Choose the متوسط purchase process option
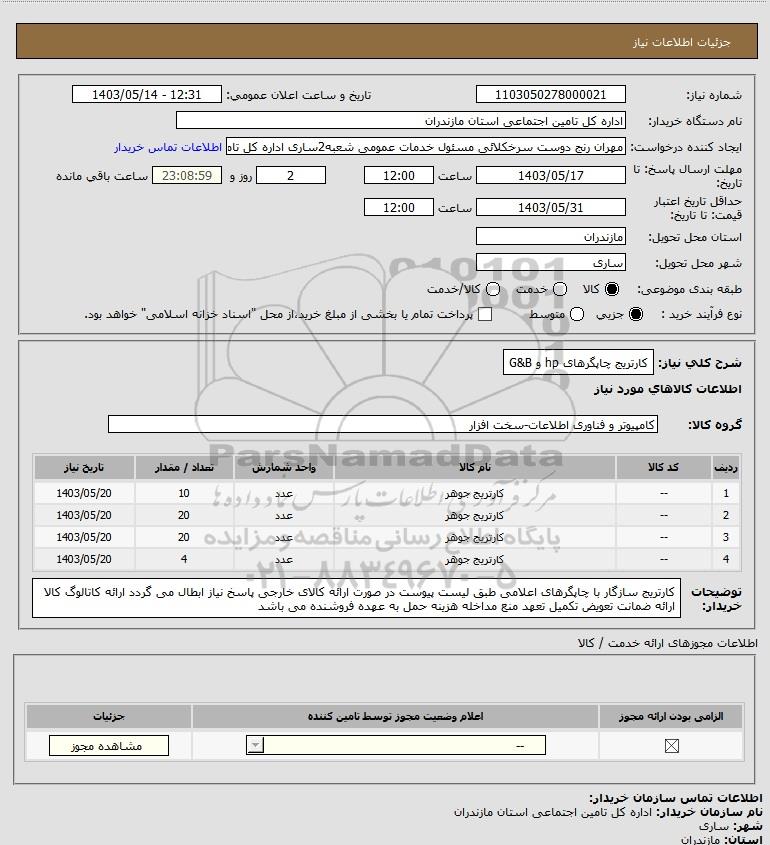Image resolution: width=770 pixels, height=845 pixels. pyautogui.click(x=577, y=315)
